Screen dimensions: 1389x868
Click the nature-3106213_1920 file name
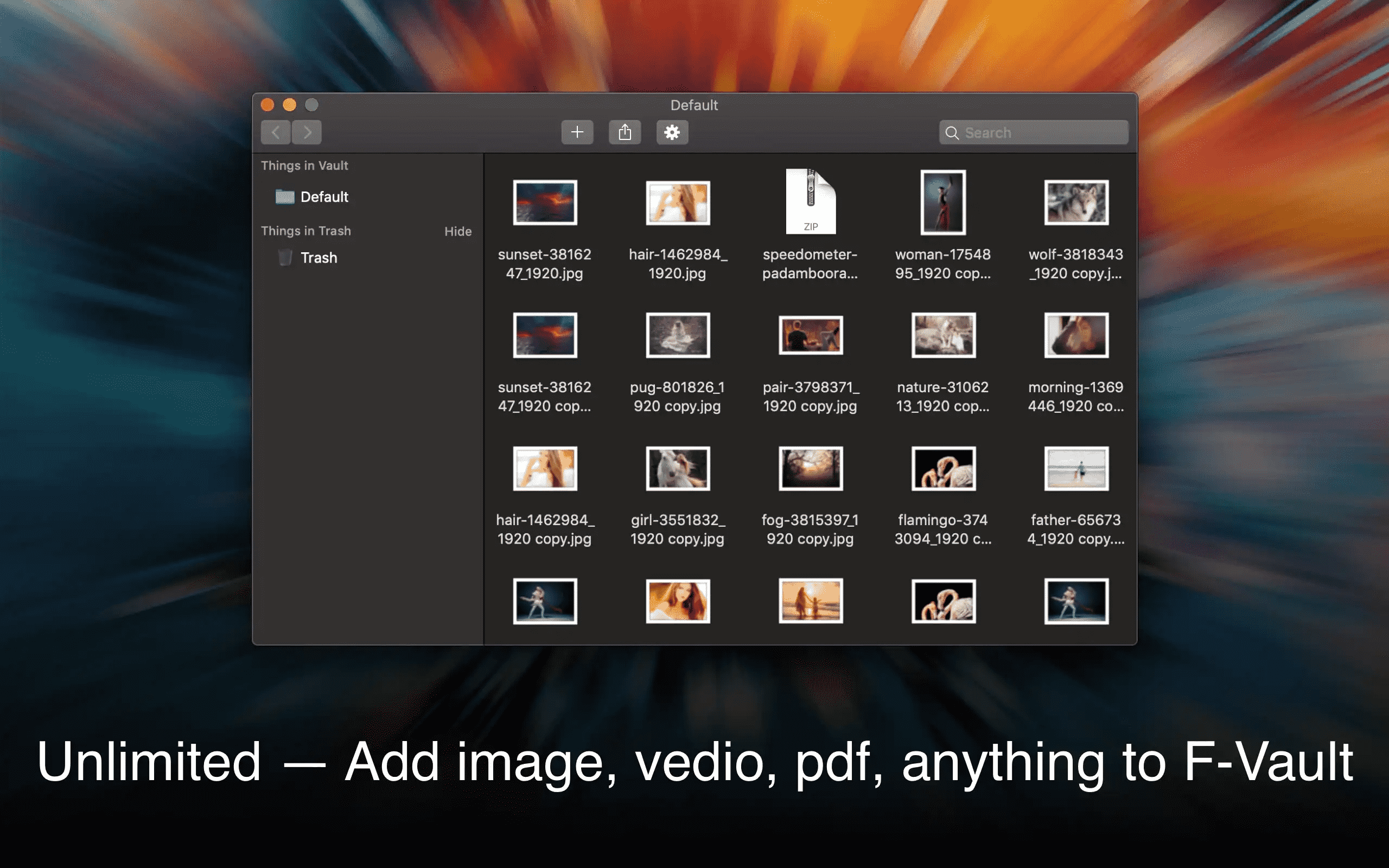943,397
